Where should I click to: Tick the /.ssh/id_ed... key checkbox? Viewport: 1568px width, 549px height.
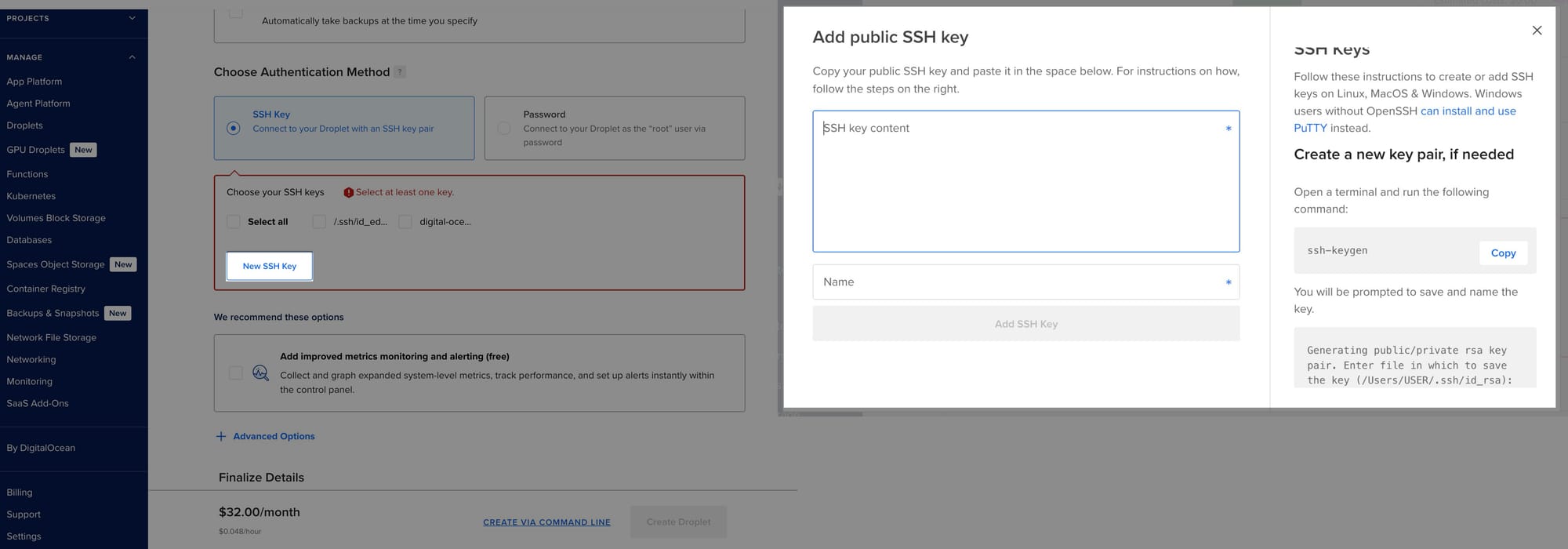[319, 222]
